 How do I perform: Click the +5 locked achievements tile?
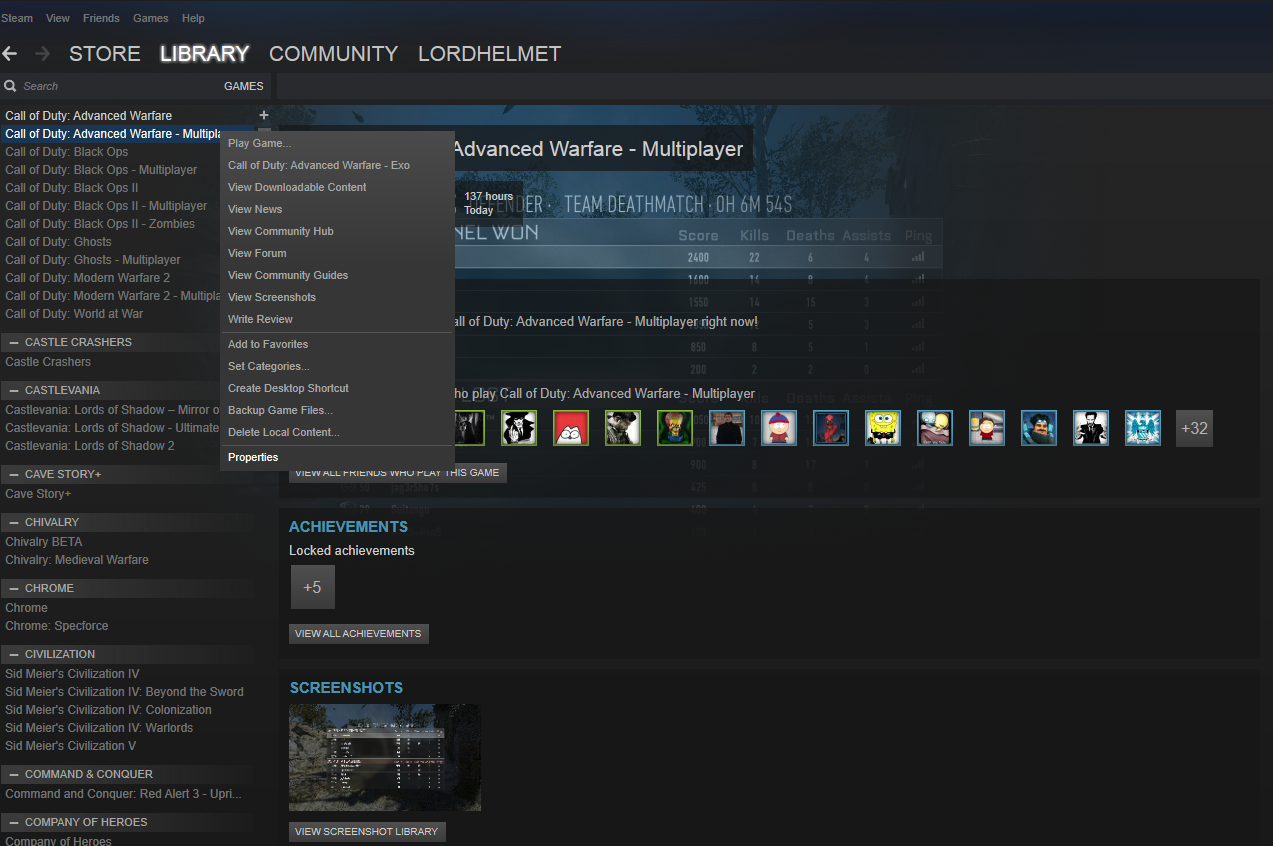click(x=313, y=587)
